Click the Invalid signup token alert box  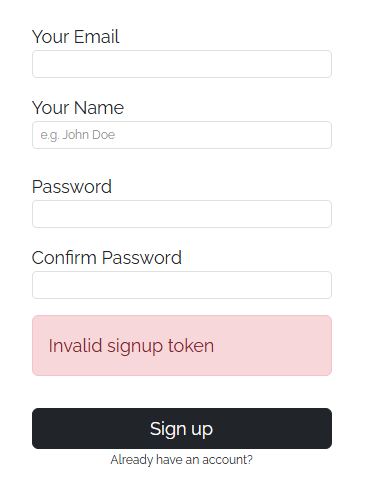182,345
